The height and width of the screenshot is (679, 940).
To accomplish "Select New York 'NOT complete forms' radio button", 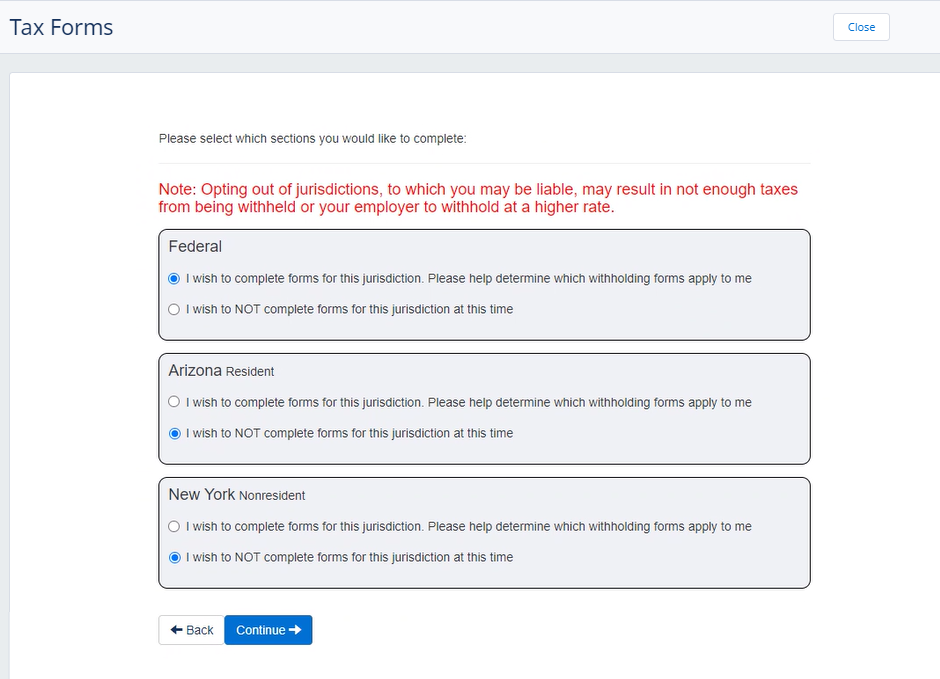I will [x=174, y=558].
